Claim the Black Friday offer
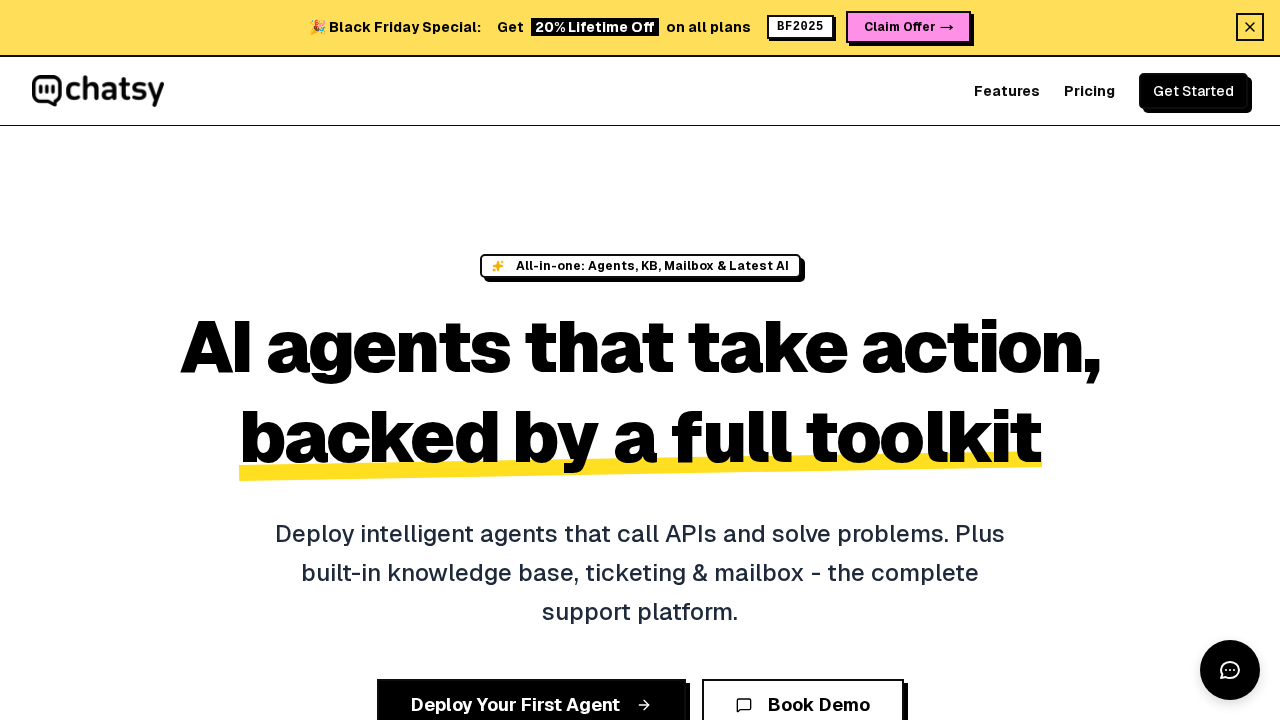 point(908,27)
